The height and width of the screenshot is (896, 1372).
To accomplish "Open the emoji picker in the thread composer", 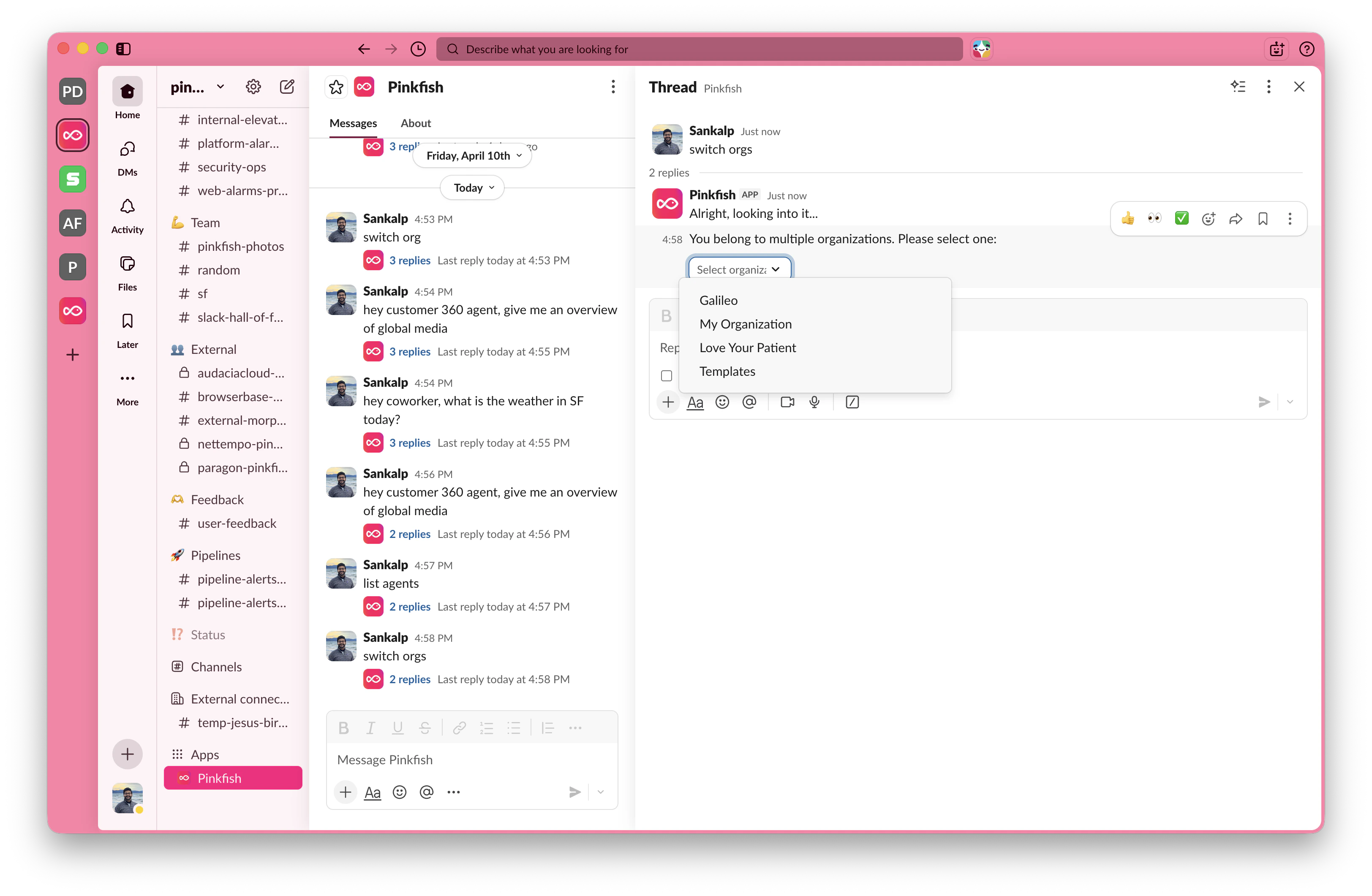I will [x=722, y=402].
